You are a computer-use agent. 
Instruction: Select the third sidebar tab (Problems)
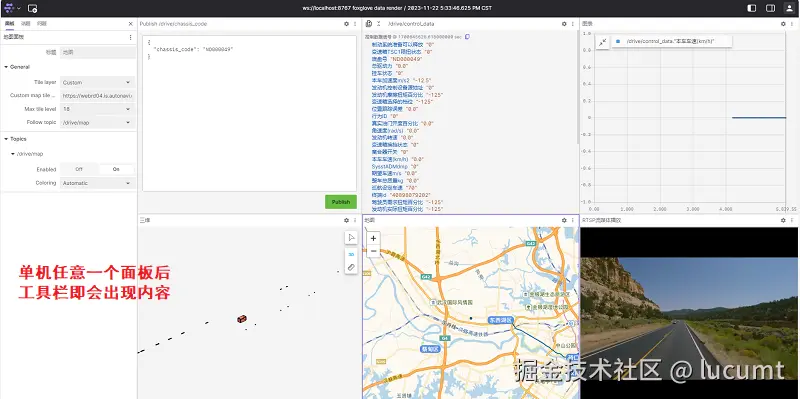(x=42, y=23)
